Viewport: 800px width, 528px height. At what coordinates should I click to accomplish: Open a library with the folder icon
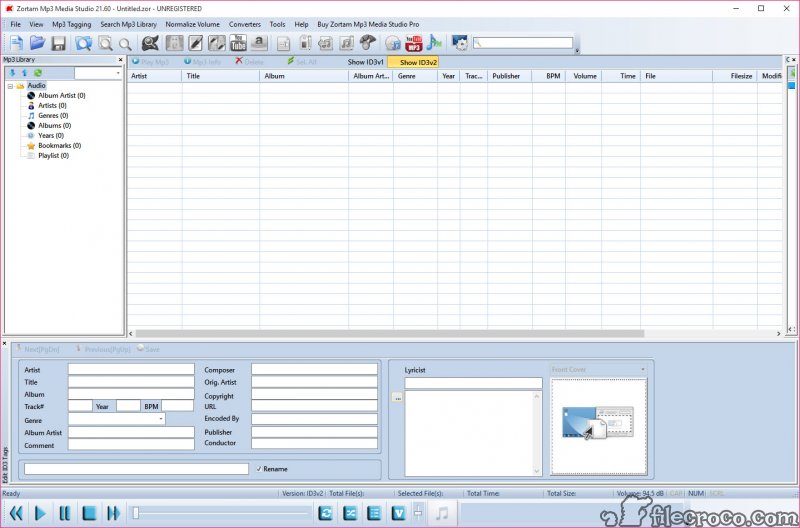(37, 43)
